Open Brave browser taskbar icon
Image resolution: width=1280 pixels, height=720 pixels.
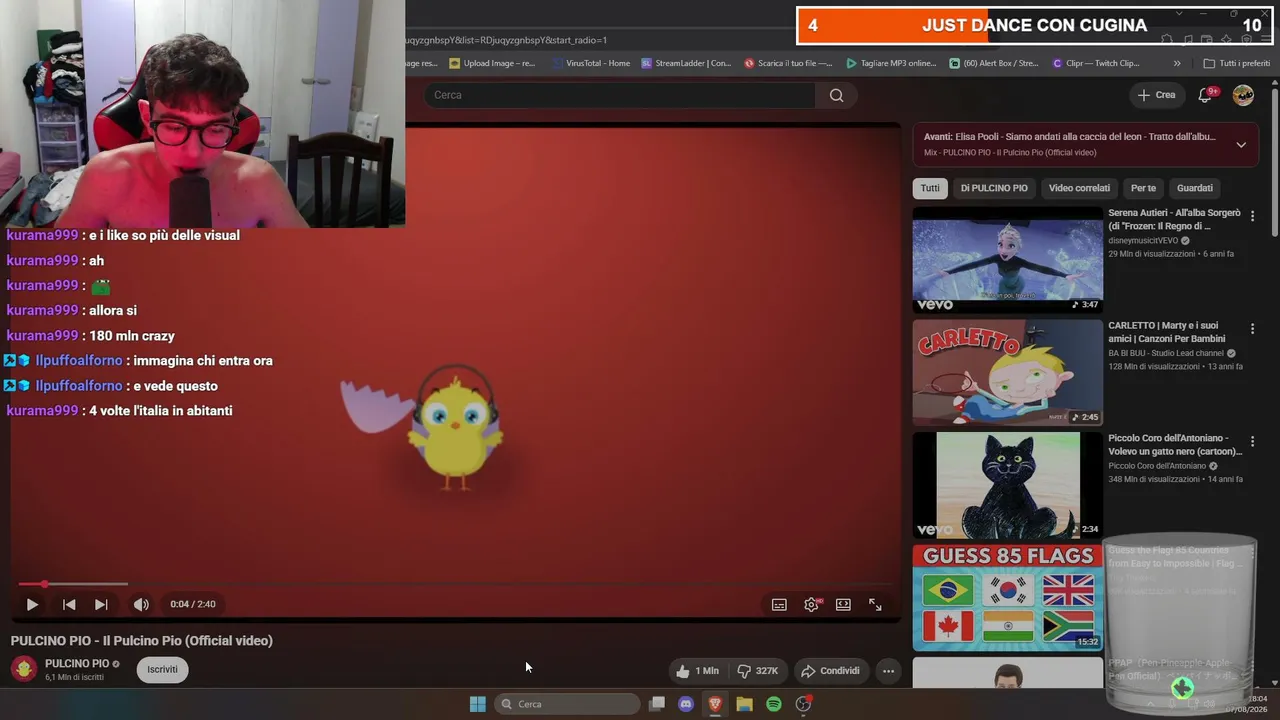click(x=715, y=704)
